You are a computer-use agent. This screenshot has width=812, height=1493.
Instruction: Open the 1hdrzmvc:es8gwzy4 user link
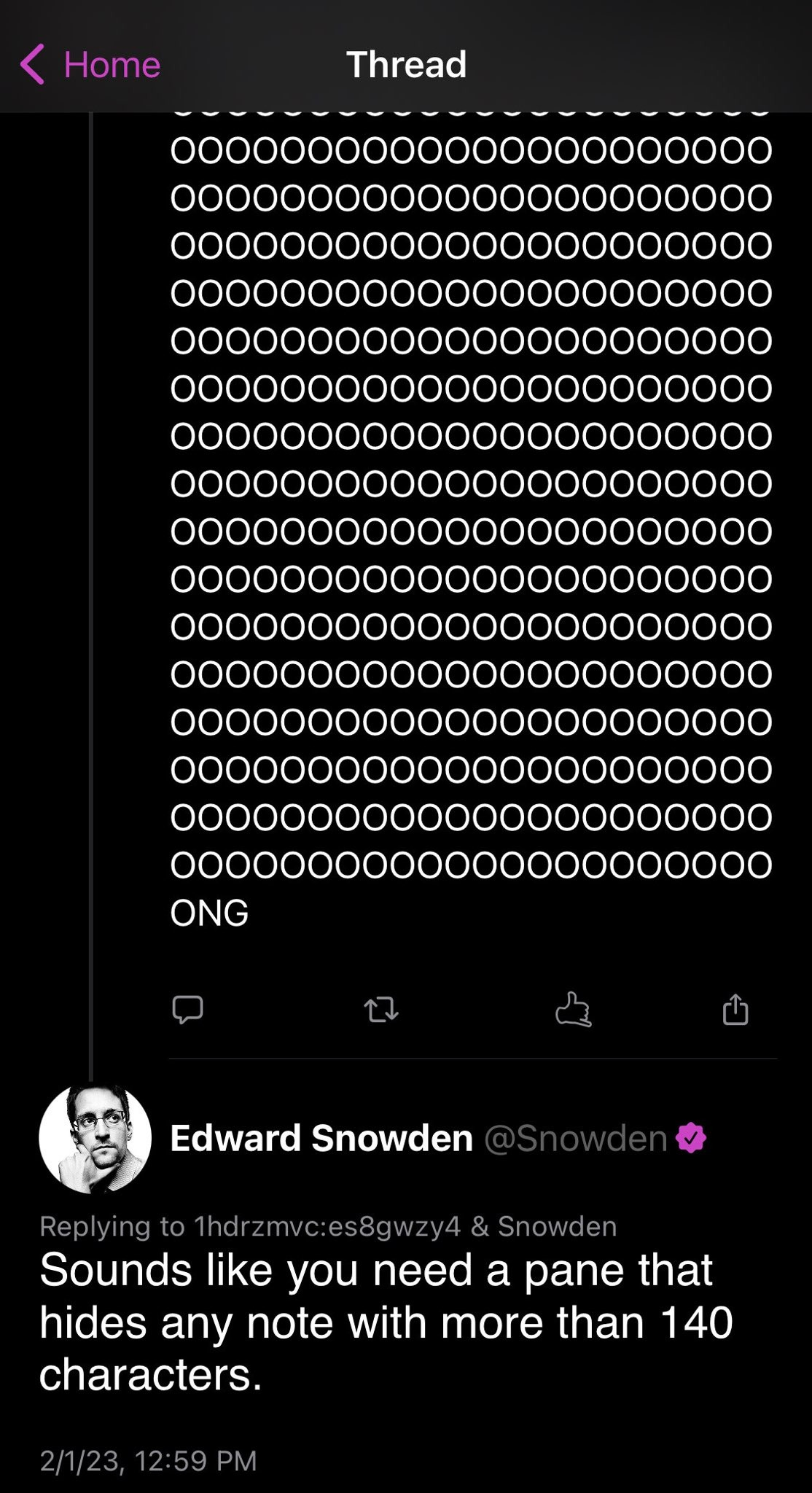(x=328, y=1226)
